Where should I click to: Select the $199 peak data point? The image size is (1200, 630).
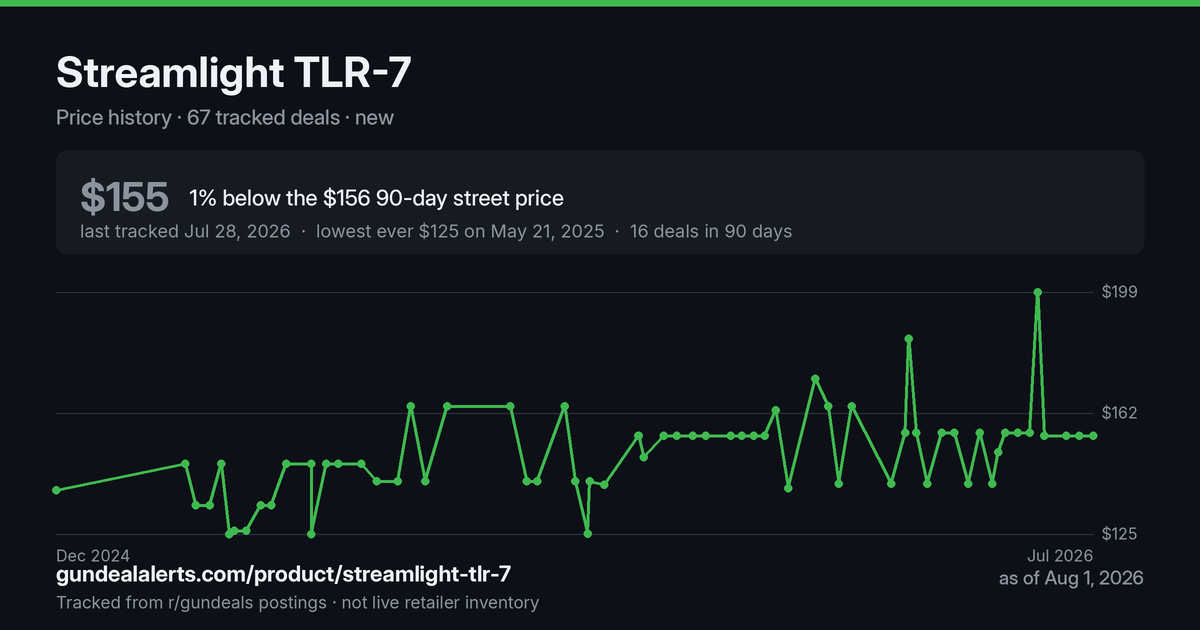1038,292
